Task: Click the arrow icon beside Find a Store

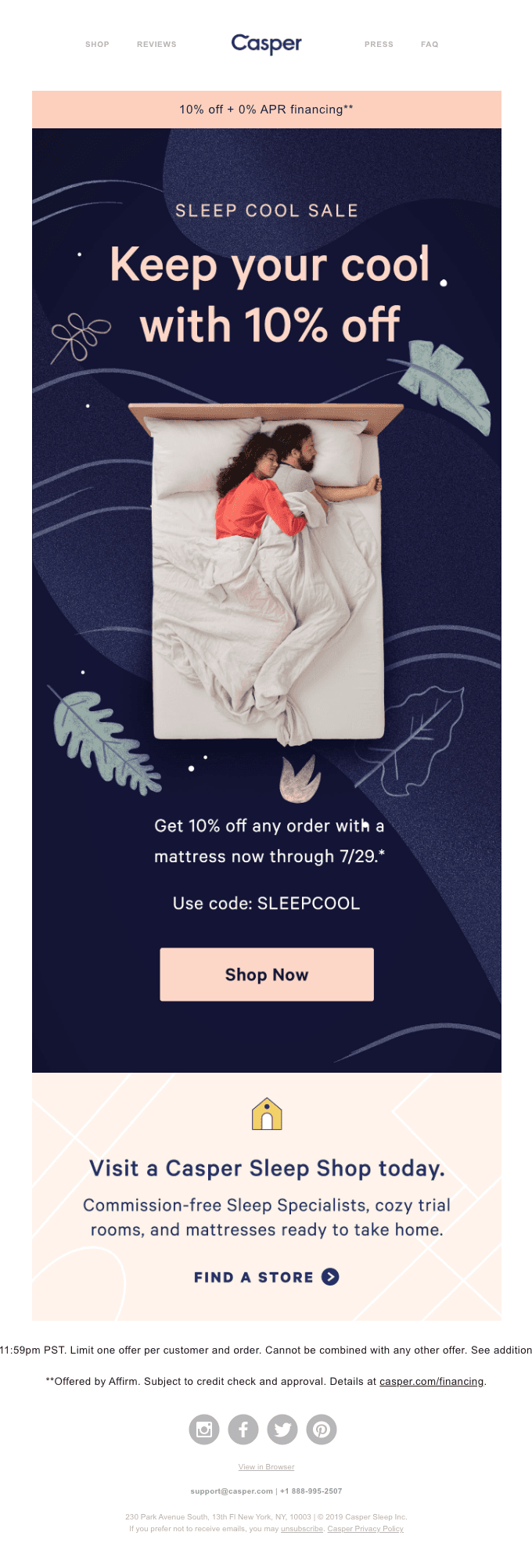Action: pyautogui.click(x=331, y=1277)
